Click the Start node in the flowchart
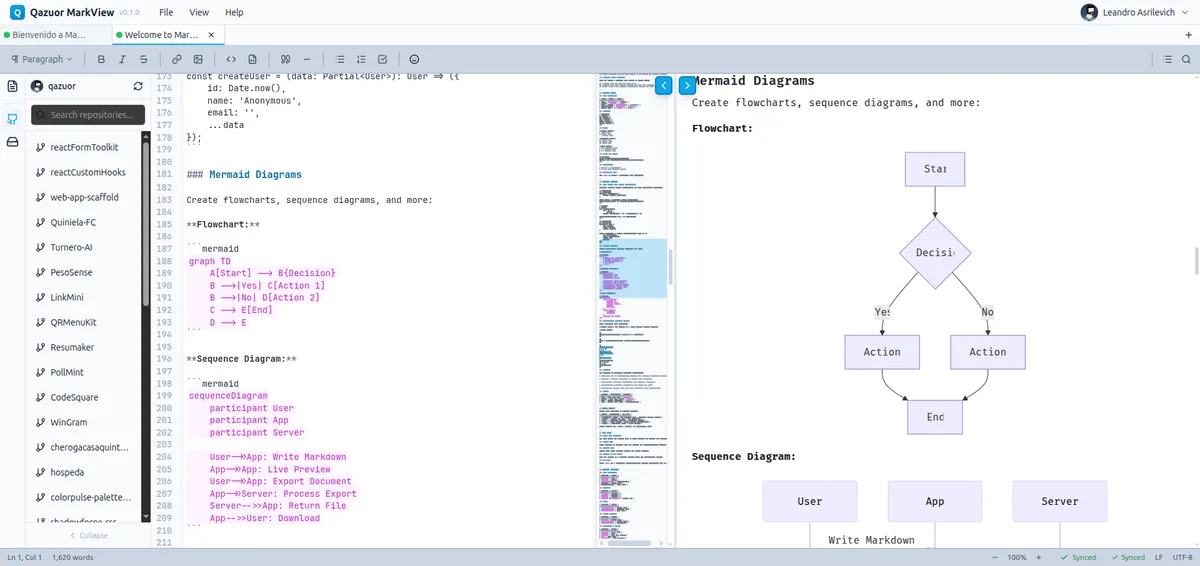1200x566 pixels. pyautogui.click(x=935, y=169)
